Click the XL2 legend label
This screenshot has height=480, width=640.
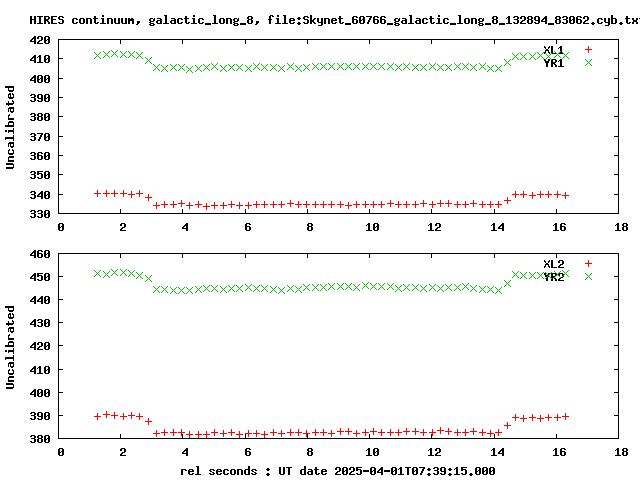553,264
